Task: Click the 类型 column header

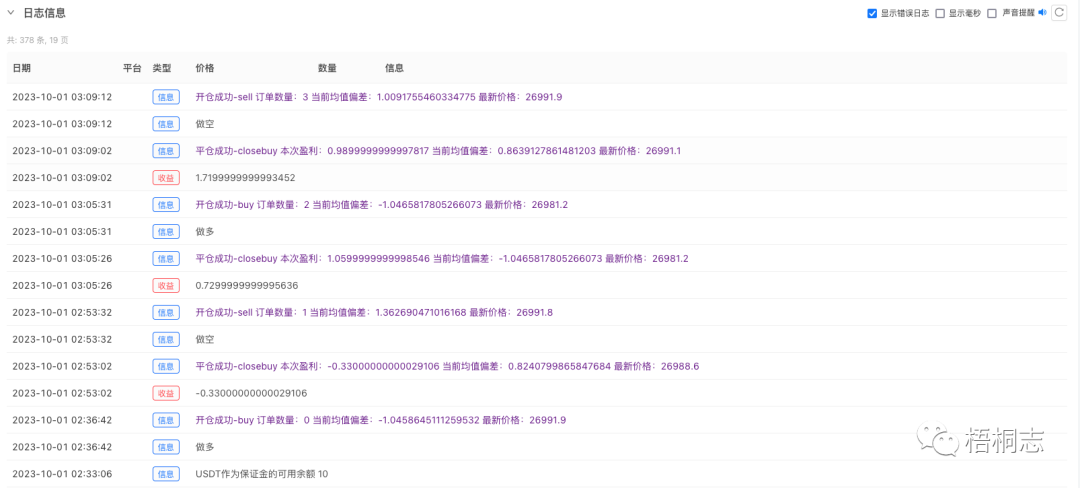Action: coord(162,68)
